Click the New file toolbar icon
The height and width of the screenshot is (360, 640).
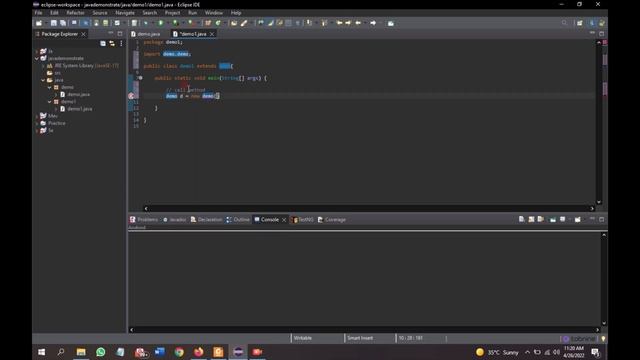[39, 23]
